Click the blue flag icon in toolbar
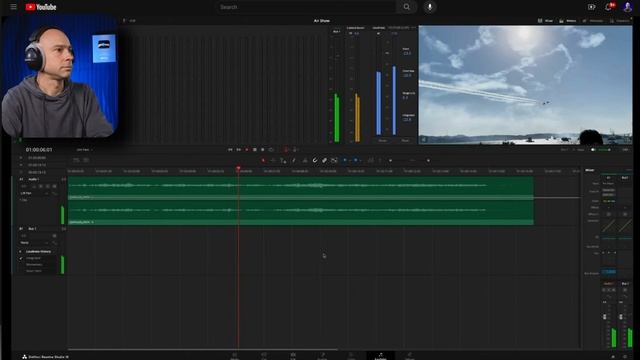 tap(345, 160)
